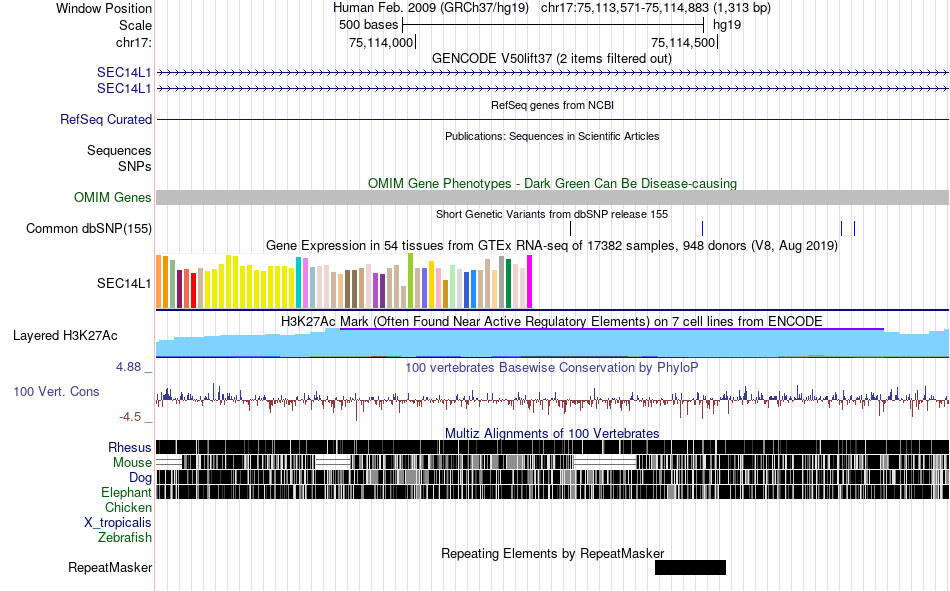Screen dimensions: 950x591
Task: Click the black dbSNP variant marker
Action: tap(570, 229)
